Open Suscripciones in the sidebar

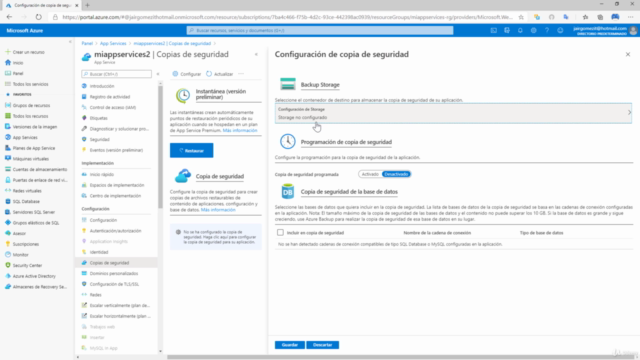point(25,244)
